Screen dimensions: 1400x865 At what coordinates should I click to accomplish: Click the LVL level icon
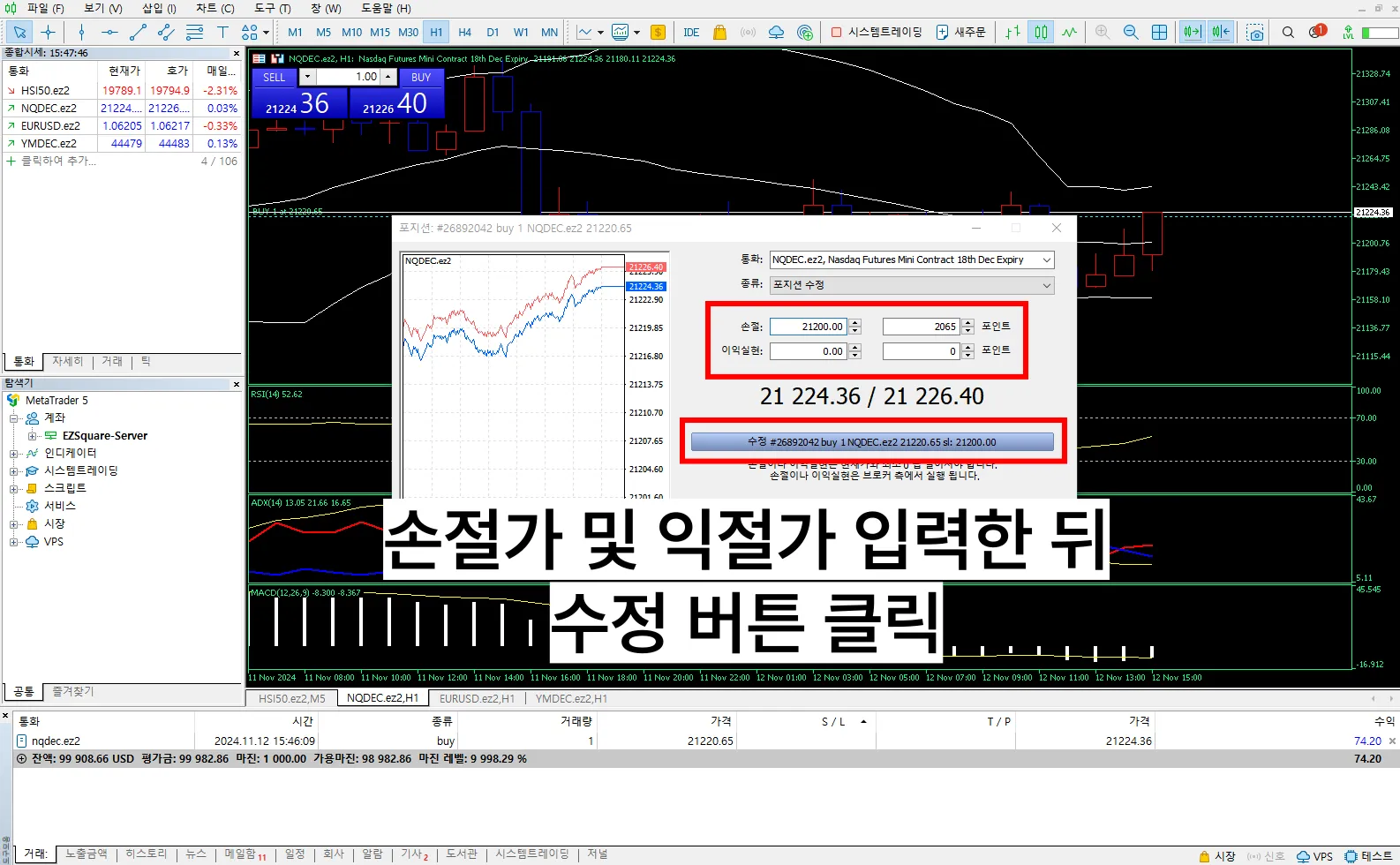[1348, 32]
